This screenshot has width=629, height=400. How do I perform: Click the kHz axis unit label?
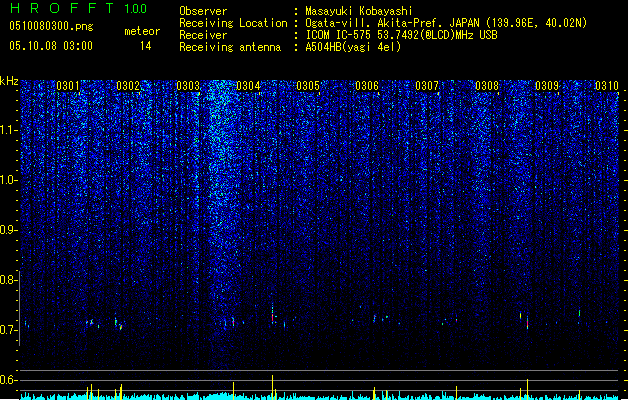pos(9,81)
